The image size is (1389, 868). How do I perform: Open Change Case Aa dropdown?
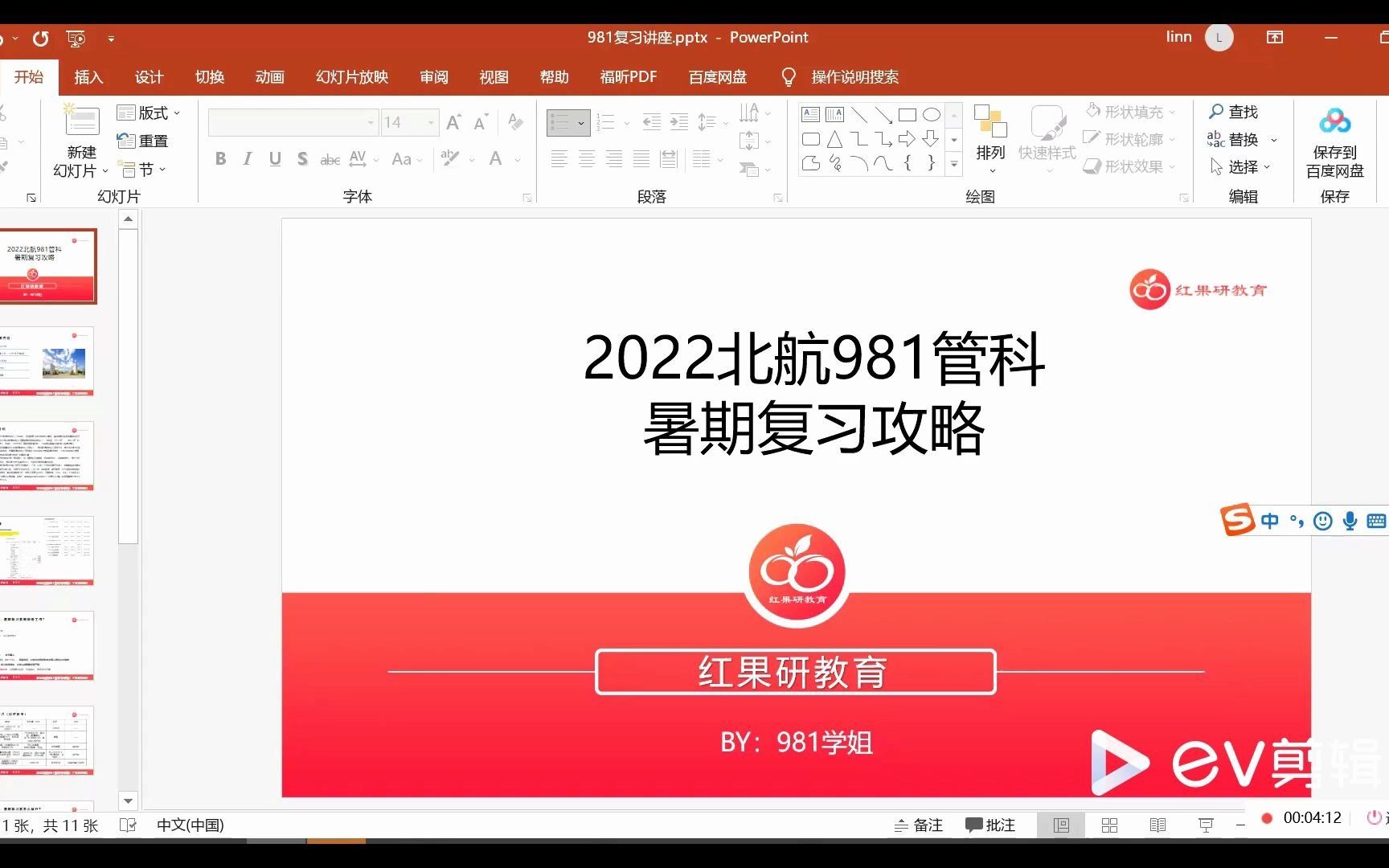pyautogui.click(x=407, y=158)
